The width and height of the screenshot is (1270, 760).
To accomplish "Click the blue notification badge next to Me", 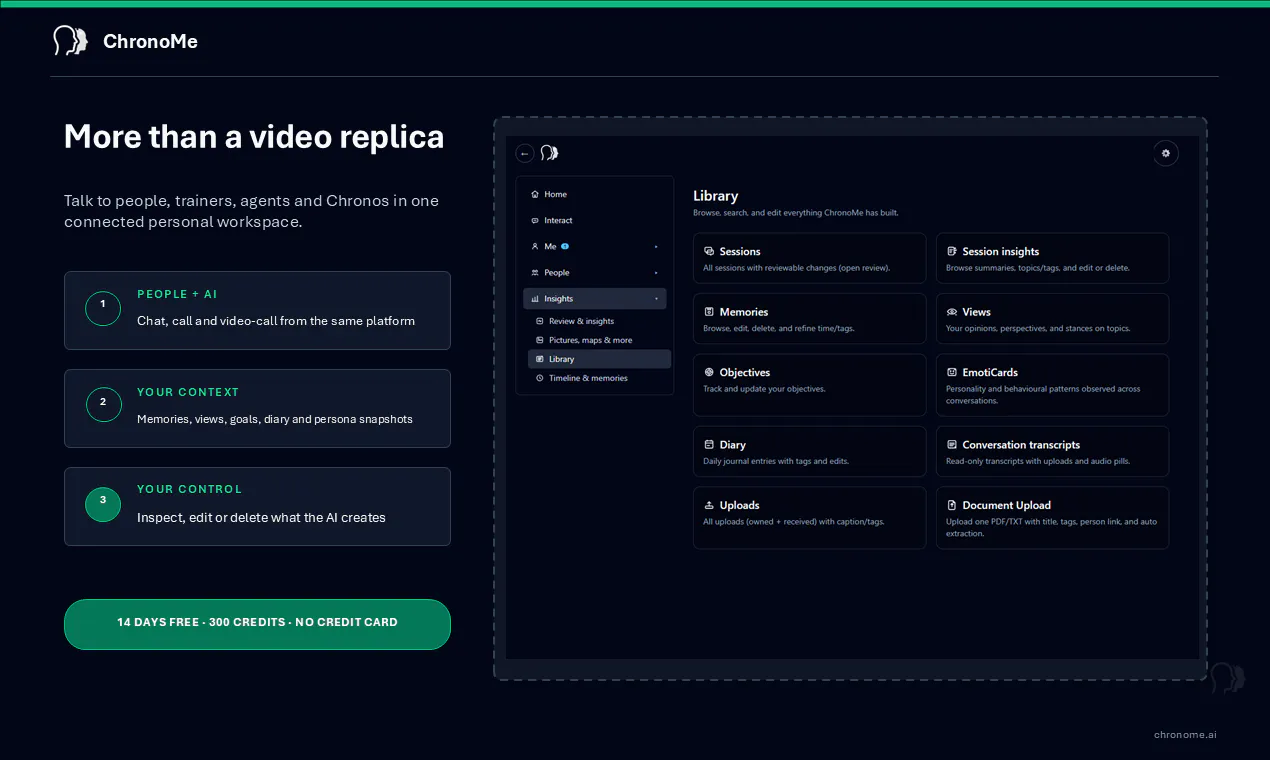I will pyautogui.click(x=565, y=246).
